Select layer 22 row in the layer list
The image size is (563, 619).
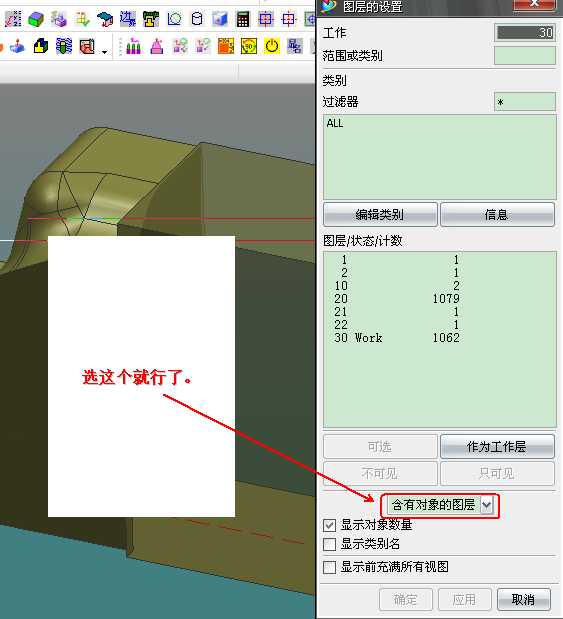pos(439,325)
